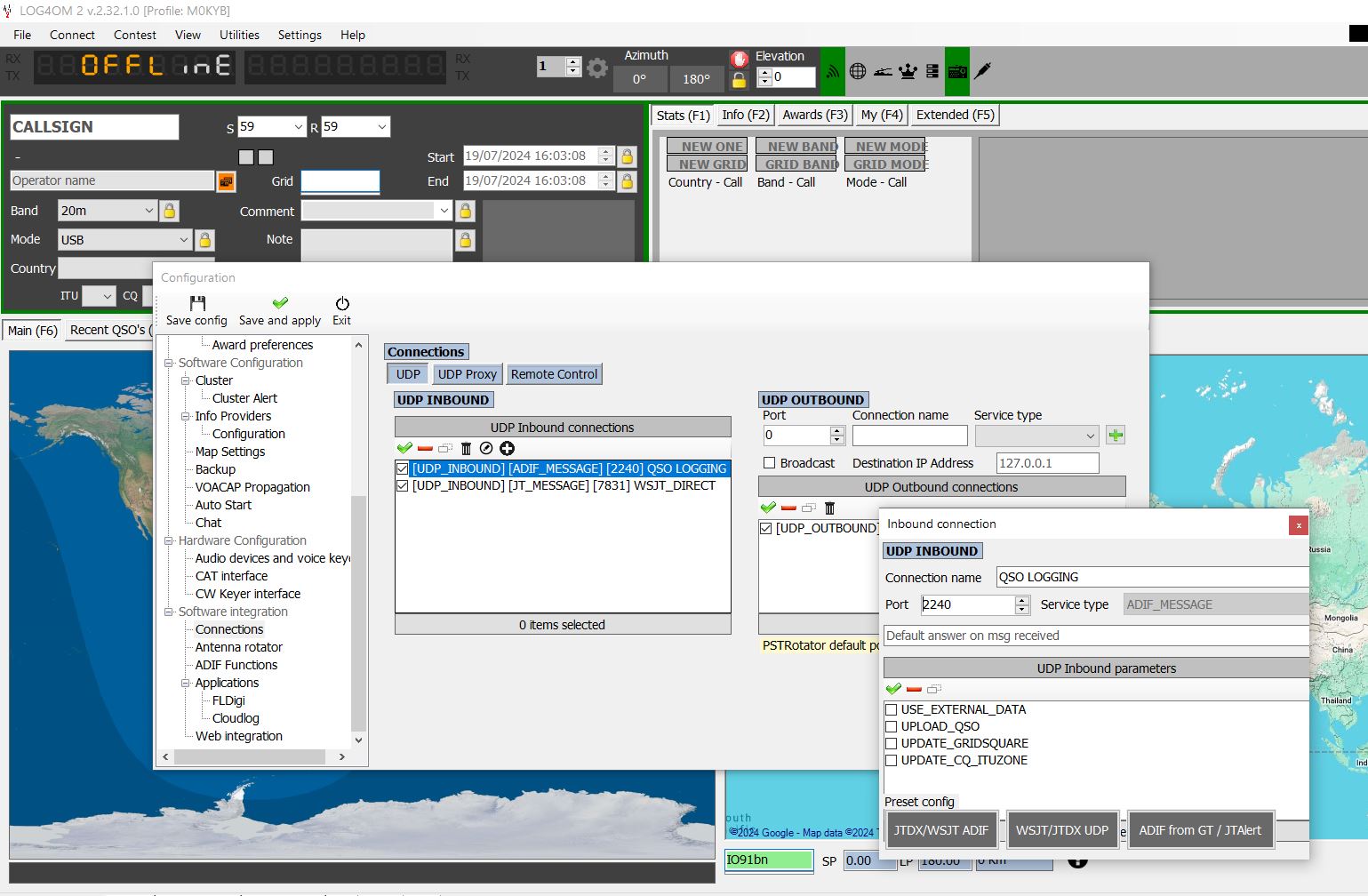Toggle QSO LOGGING inbound connection checkbox
Image resolution: width=1368 pixels, height=896 pixels.
403,468
